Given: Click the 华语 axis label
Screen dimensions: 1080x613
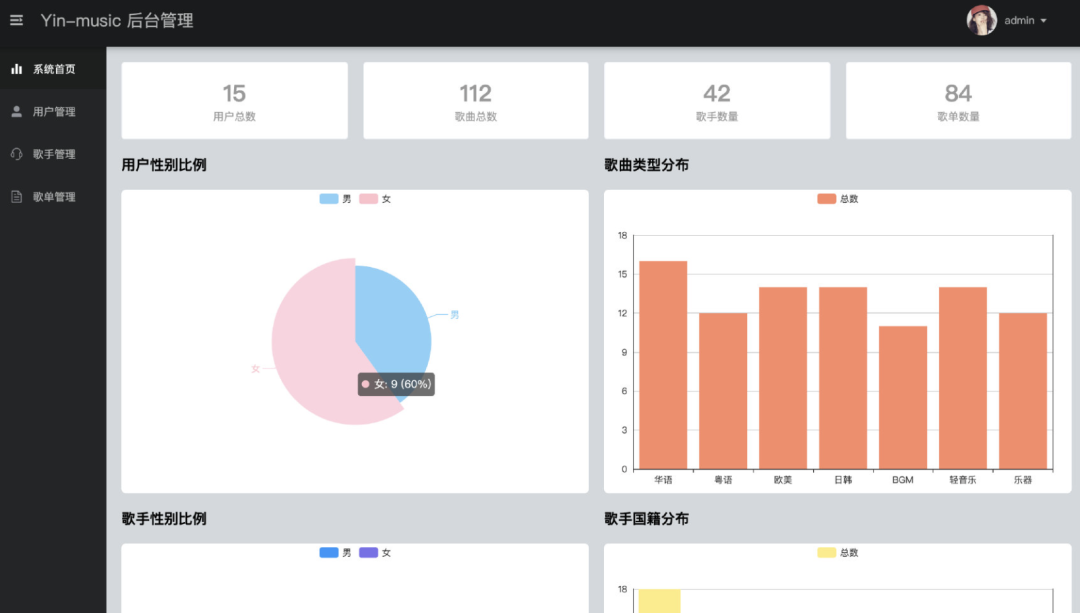Looking at the screenshot, I should coord(663,480).
